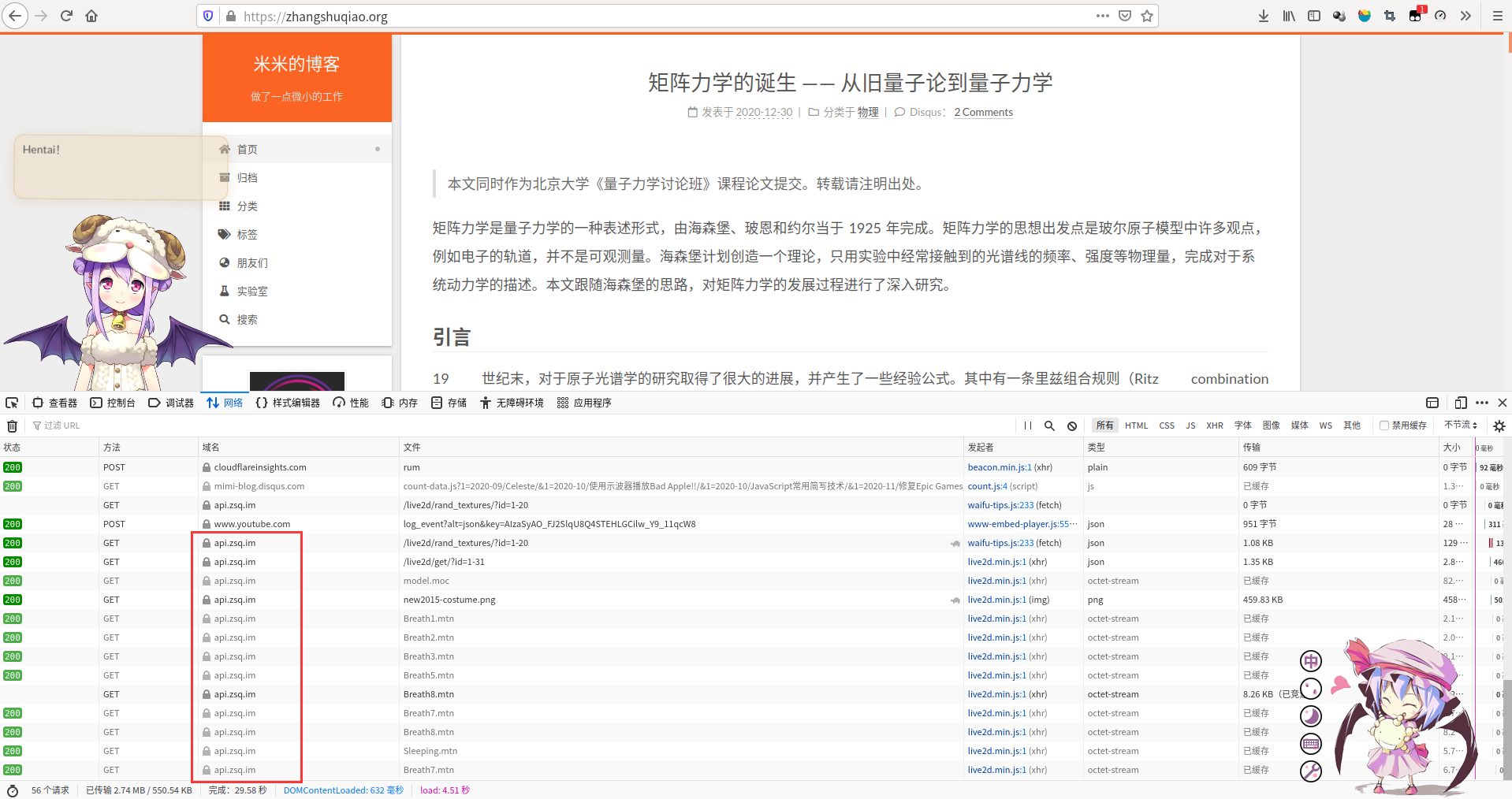Viewport: 1512px width, 799px height.
Task: Click the speedometer extension icon
Action: [1440, 16]
